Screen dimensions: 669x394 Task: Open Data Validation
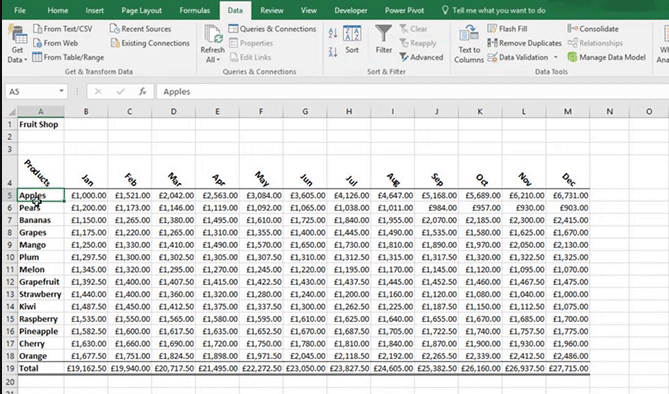point(518,57)
